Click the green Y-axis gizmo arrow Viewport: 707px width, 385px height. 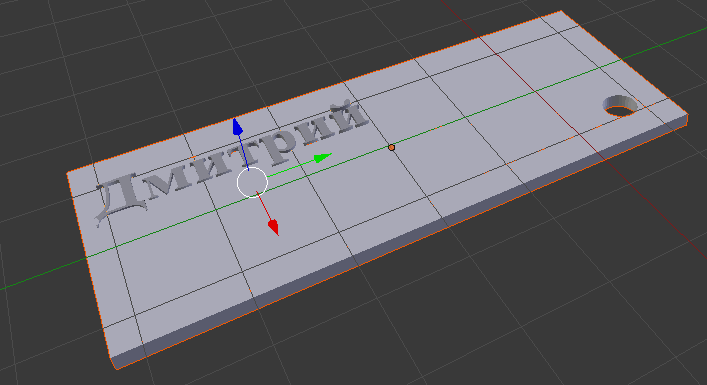pos(323,157)
